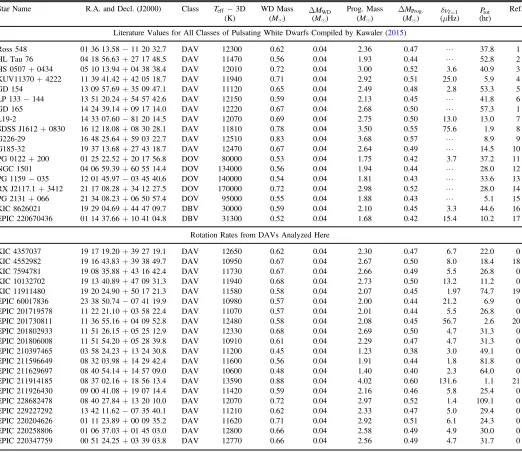This screenshot has height=452, width=522.
Task: Select 'KIC 7594781' row name
Action: (x=20, y=271)
